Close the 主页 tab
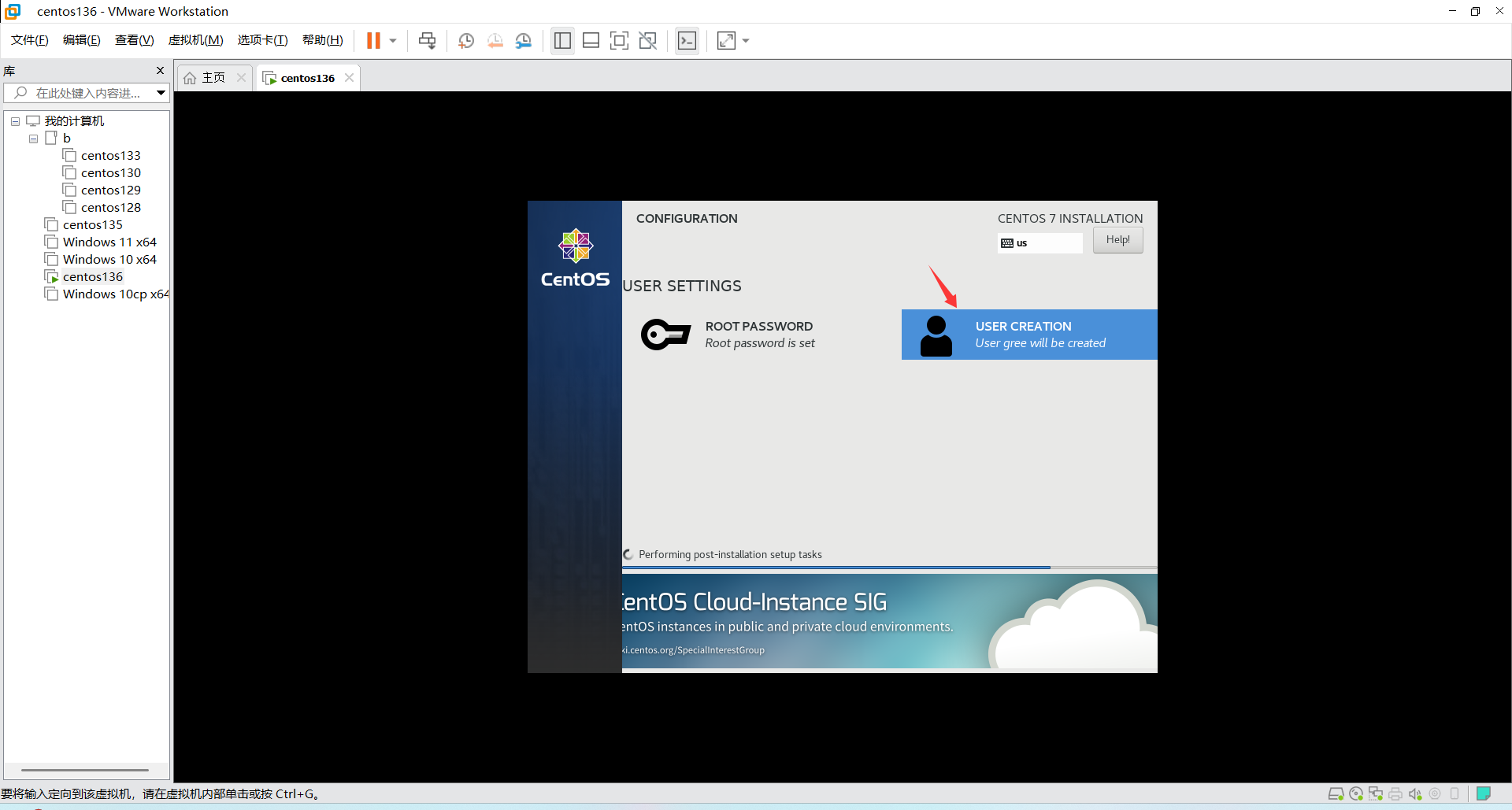The width and height of the screenshot is (1512, 810). coord(242,77)
